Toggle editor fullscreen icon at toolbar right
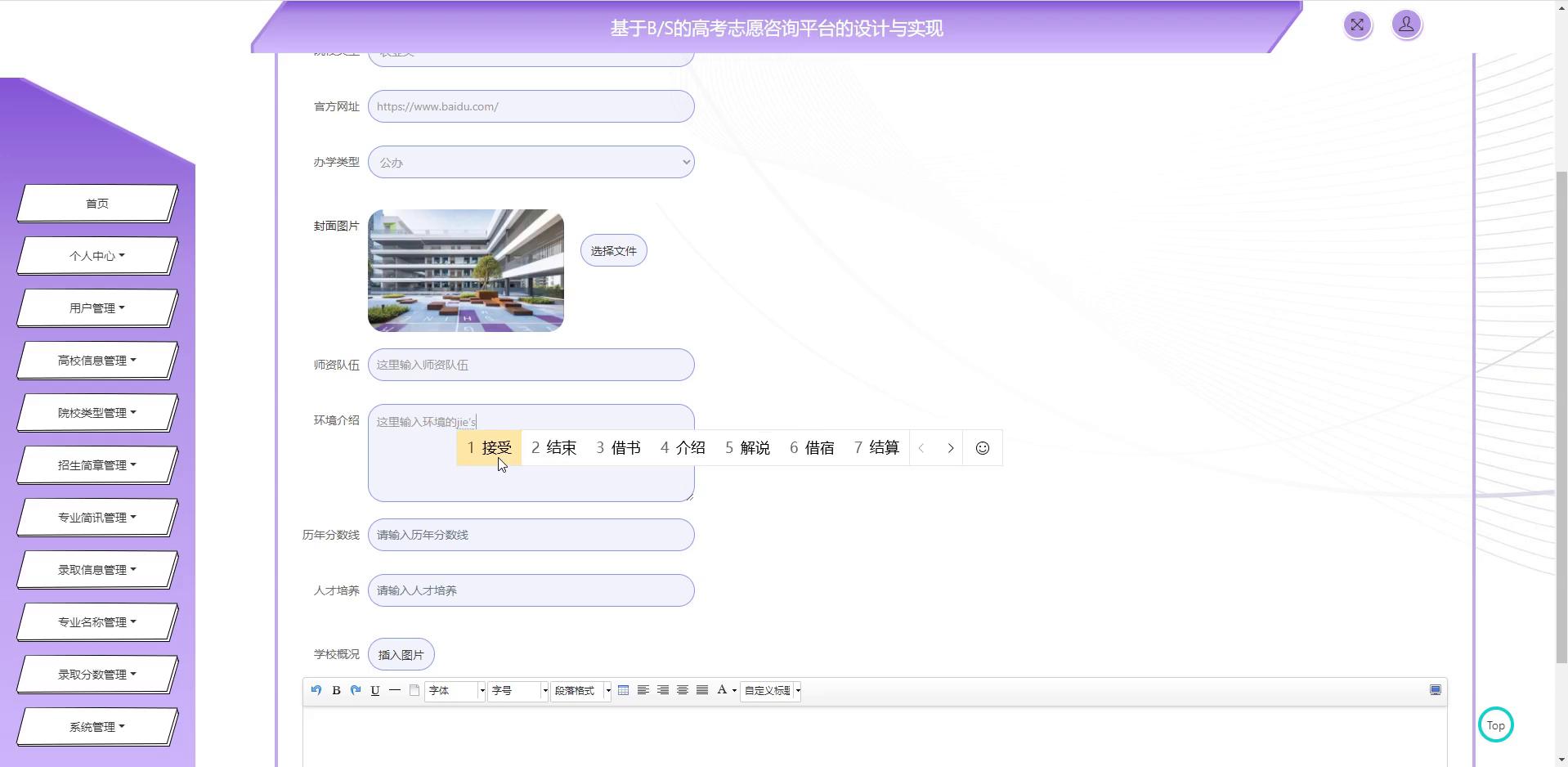This screenshot has height=767, width=1568. pos(1436,690)
